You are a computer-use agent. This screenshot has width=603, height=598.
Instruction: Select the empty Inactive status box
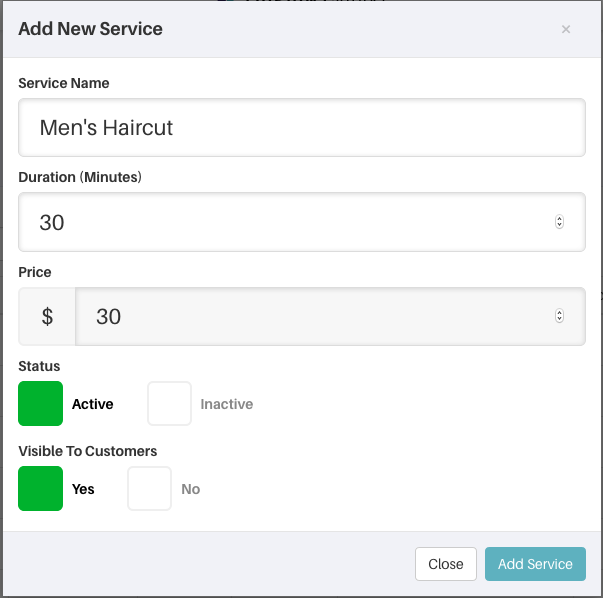pyautogui.click(x=169, y=403)
